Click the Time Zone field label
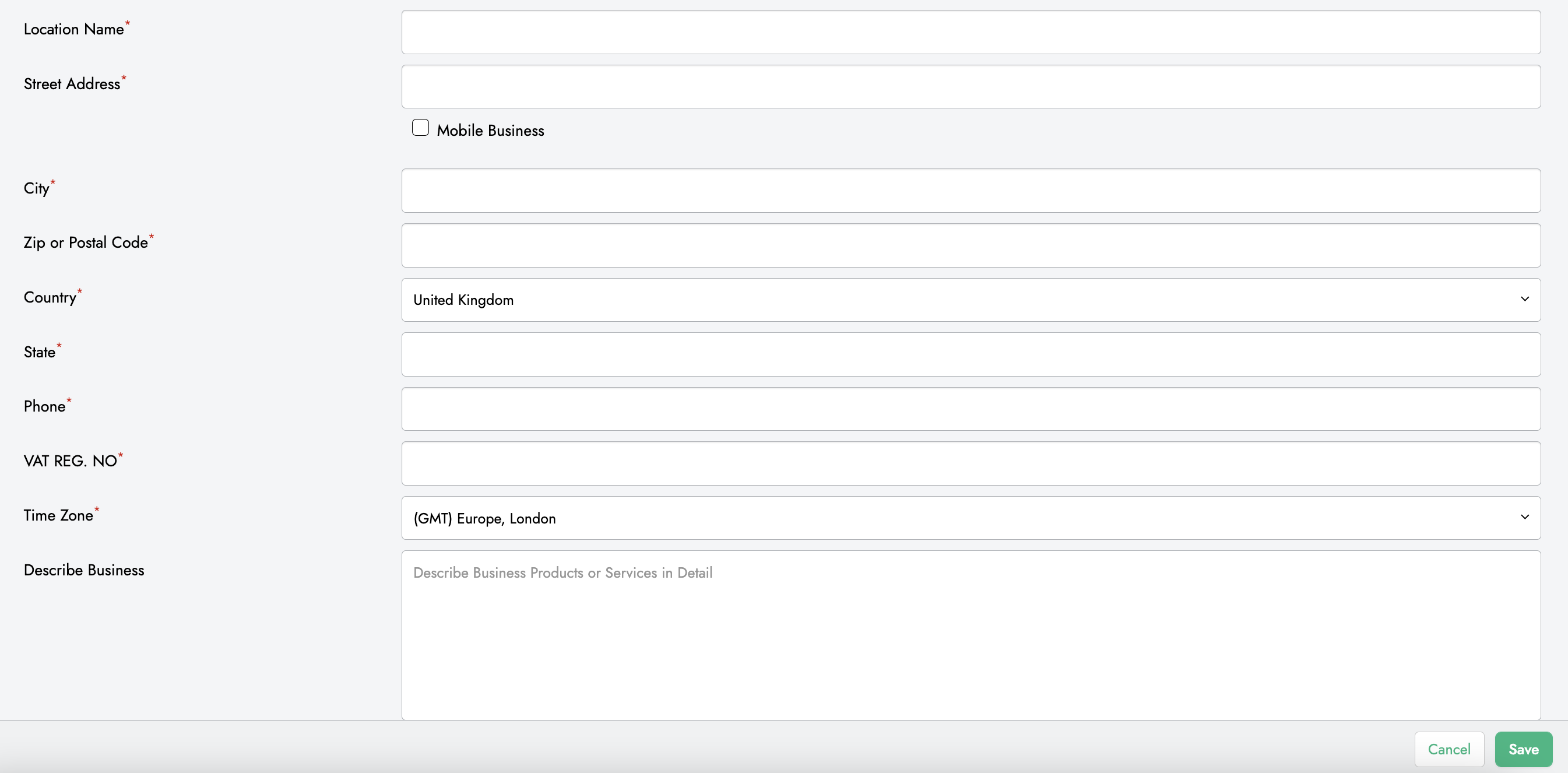This screenshot has height=773, width=1568. pyautogui.click(x=58, y=515)
